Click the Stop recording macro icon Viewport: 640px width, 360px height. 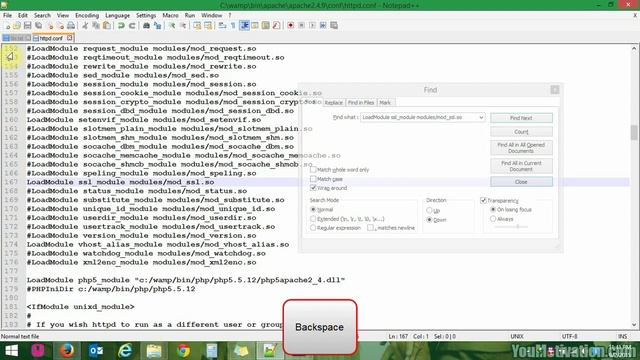coord(302,26)
